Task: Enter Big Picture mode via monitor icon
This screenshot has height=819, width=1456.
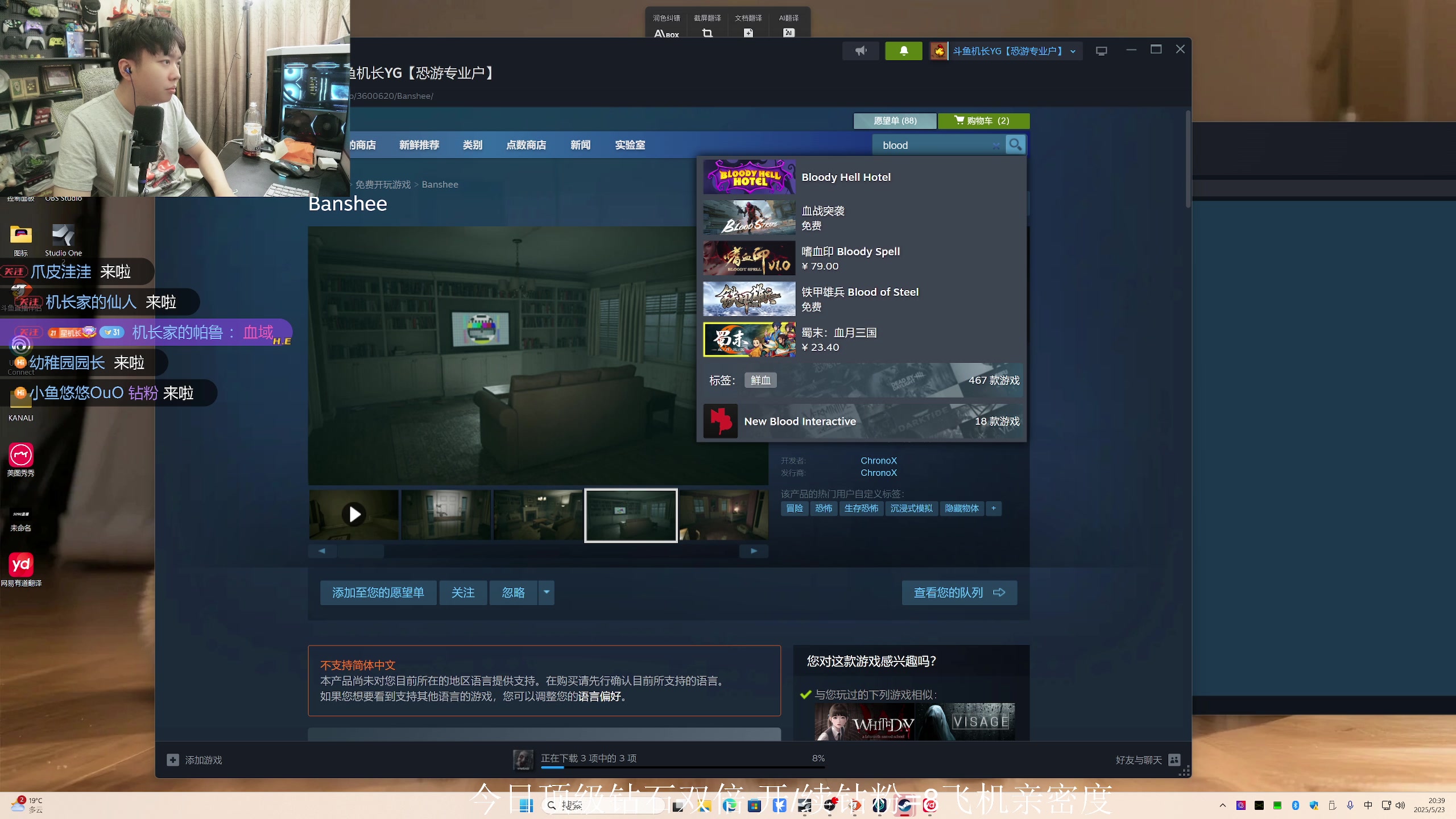Action: click(1102, 51)
